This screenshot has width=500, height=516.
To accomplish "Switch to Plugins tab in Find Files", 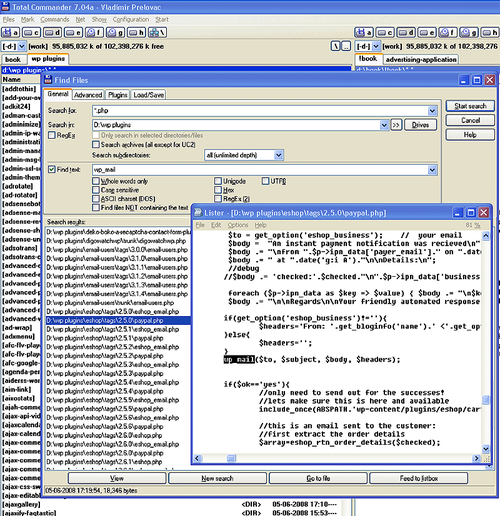I will click(x=118, y=95).
